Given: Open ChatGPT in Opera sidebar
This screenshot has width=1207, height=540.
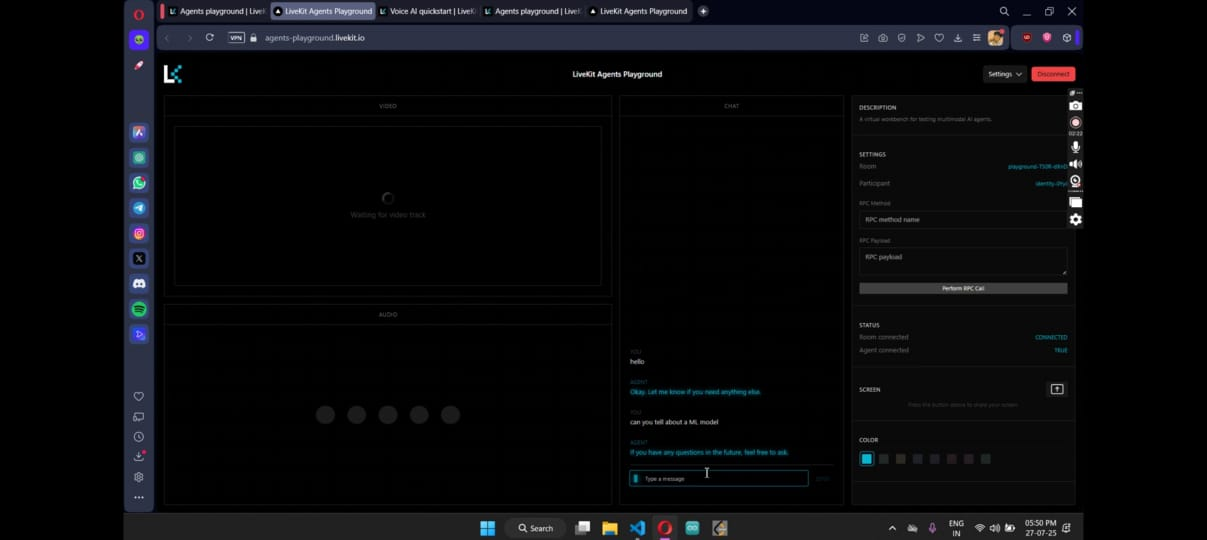Looking at the screenshot, I should point(139,157).
